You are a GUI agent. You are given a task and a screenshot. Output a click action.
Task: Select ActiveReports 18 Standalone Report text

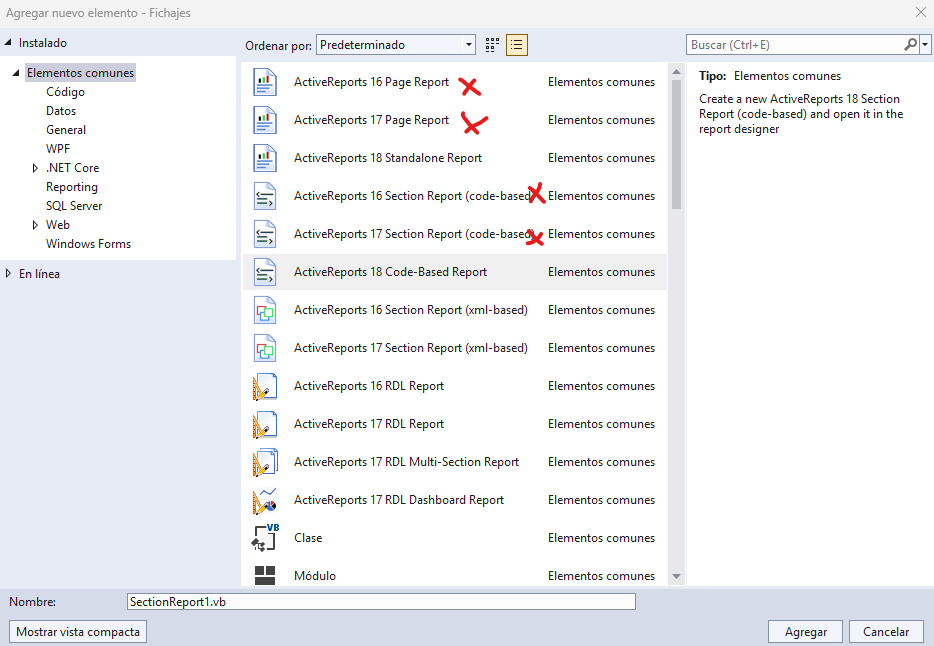tap(388, 158)
